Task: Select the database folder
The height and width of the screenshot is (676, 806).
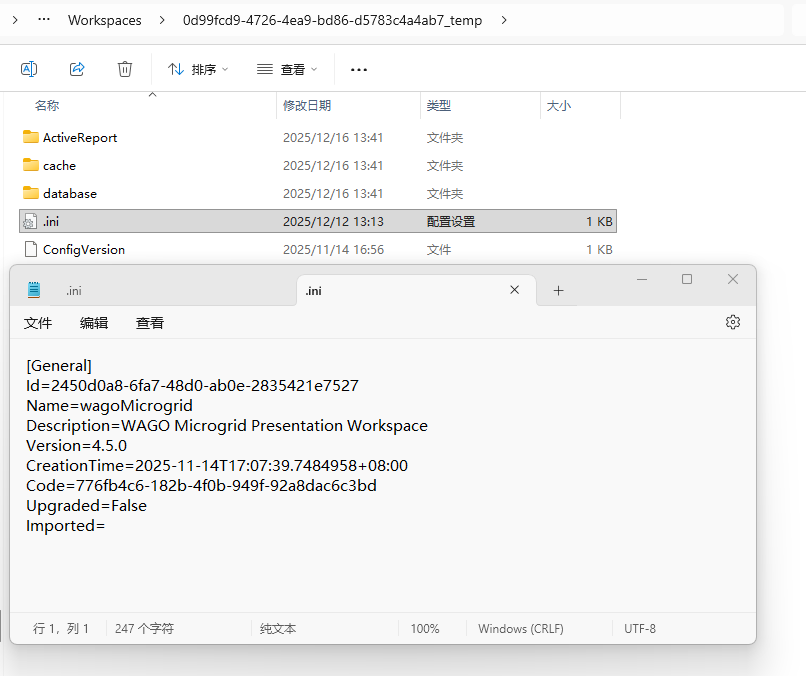Action: point(69,193)
